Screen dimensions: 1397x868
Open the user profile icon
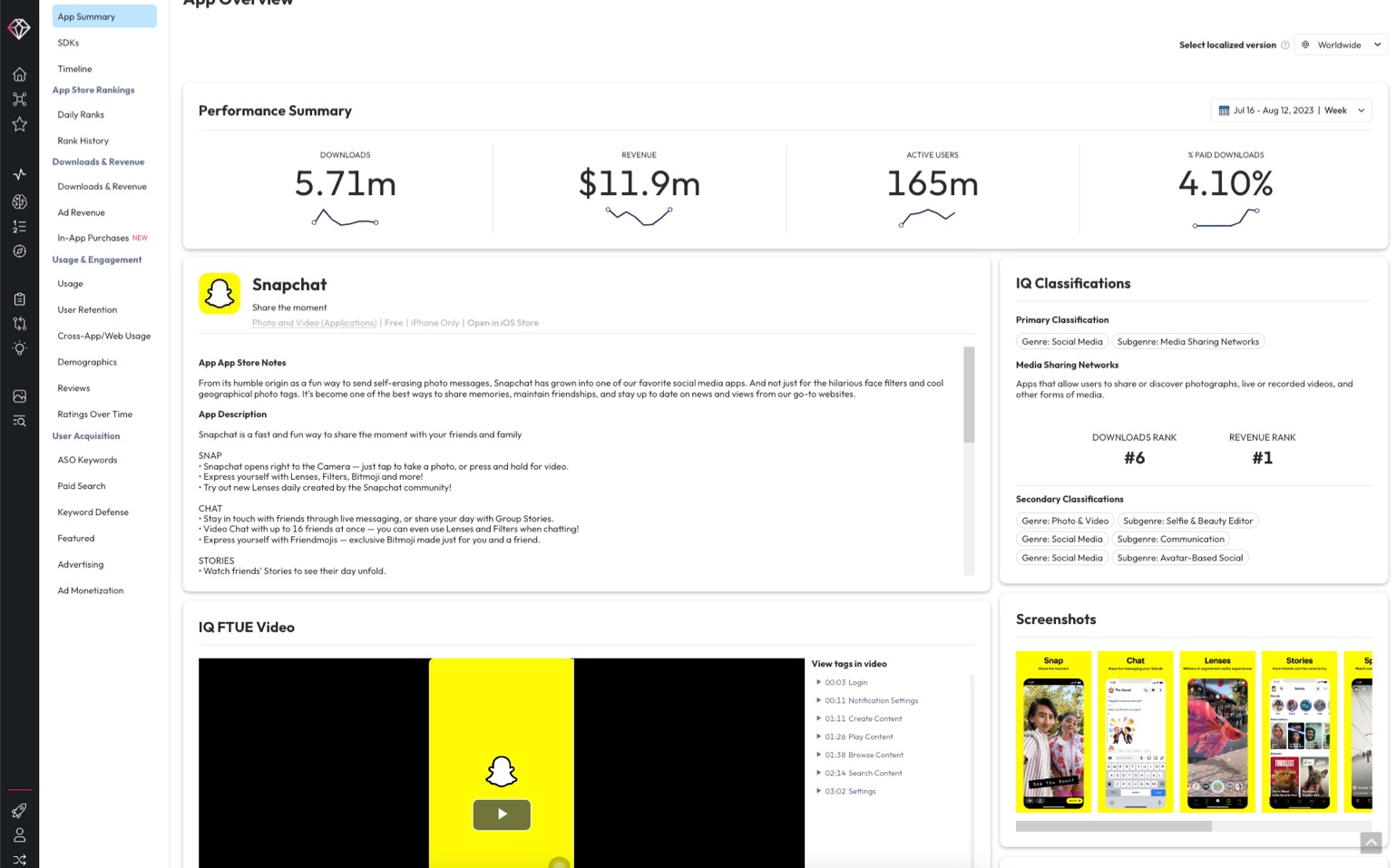tap(19, 834)
